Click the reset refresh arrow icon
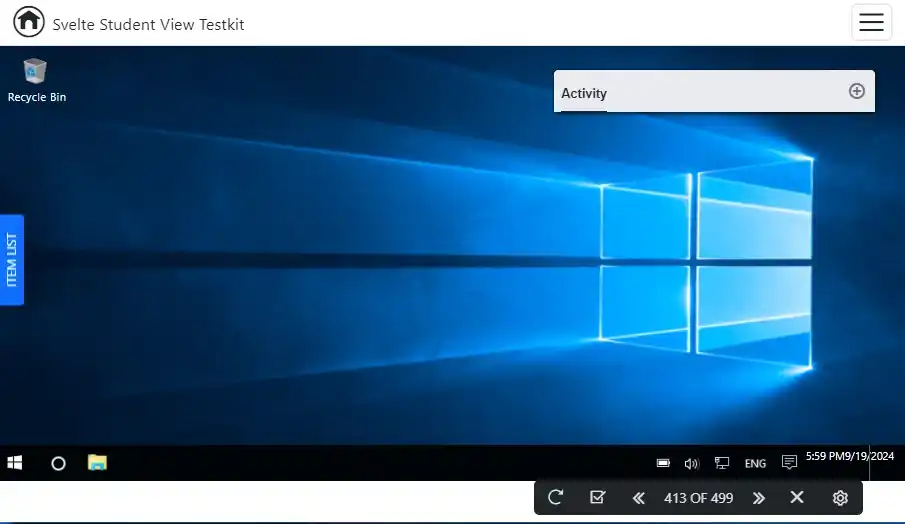 point(556,497)
